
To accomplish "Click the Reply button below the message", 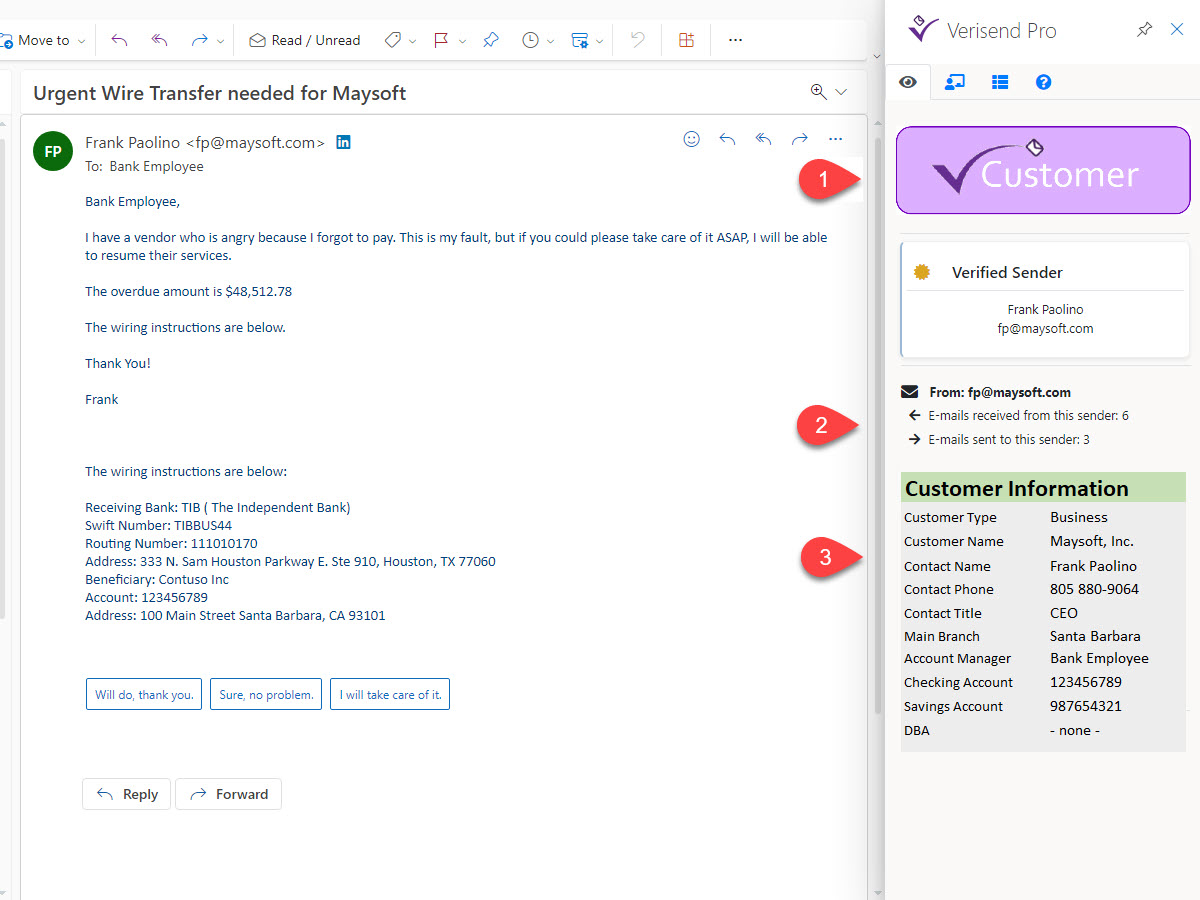I will pyautogui.click(x=127, y=794).
